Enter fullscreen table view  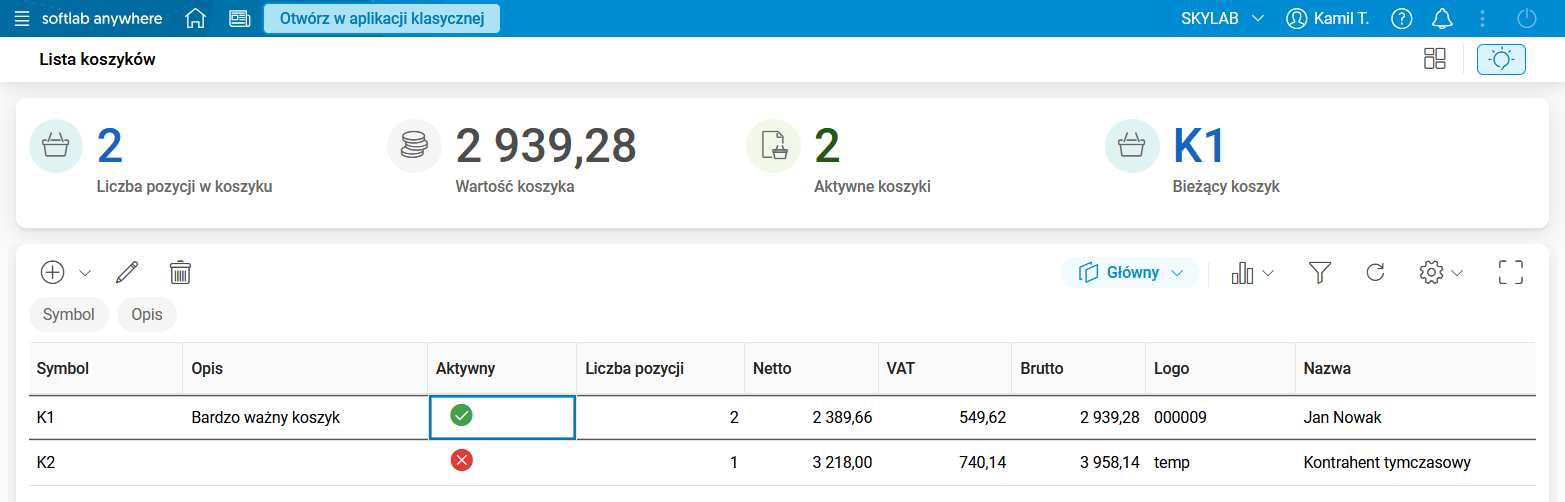click(1510, 272)
